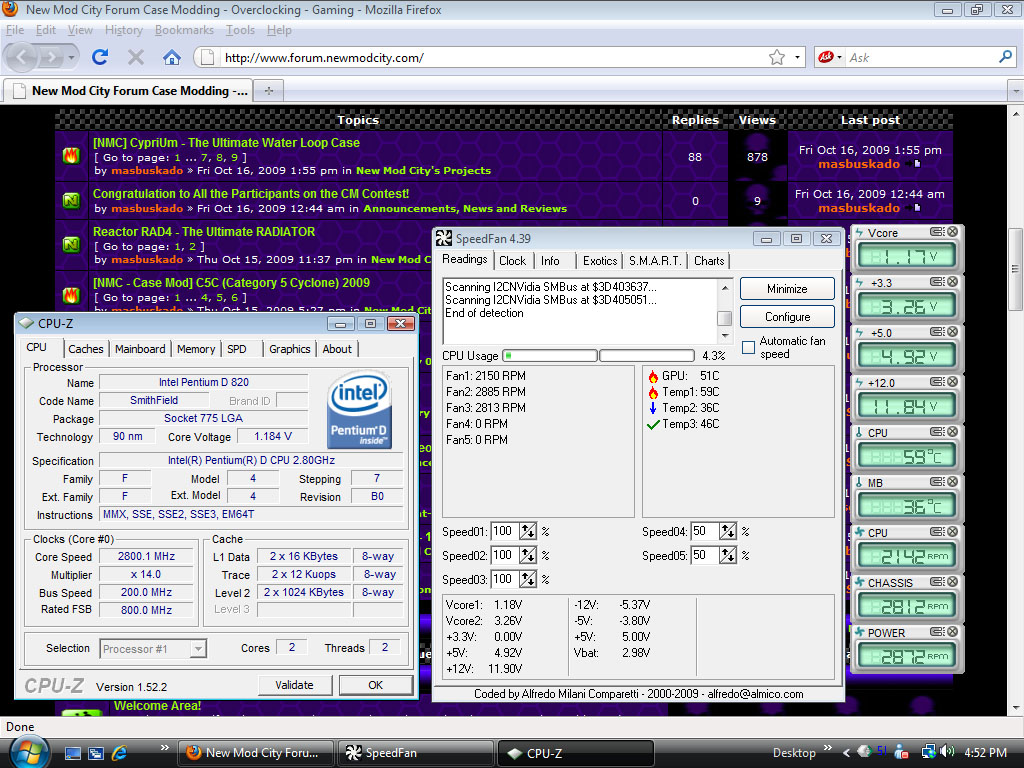
Task: Click Firefox Reload page icon
Action: point(100,57)
